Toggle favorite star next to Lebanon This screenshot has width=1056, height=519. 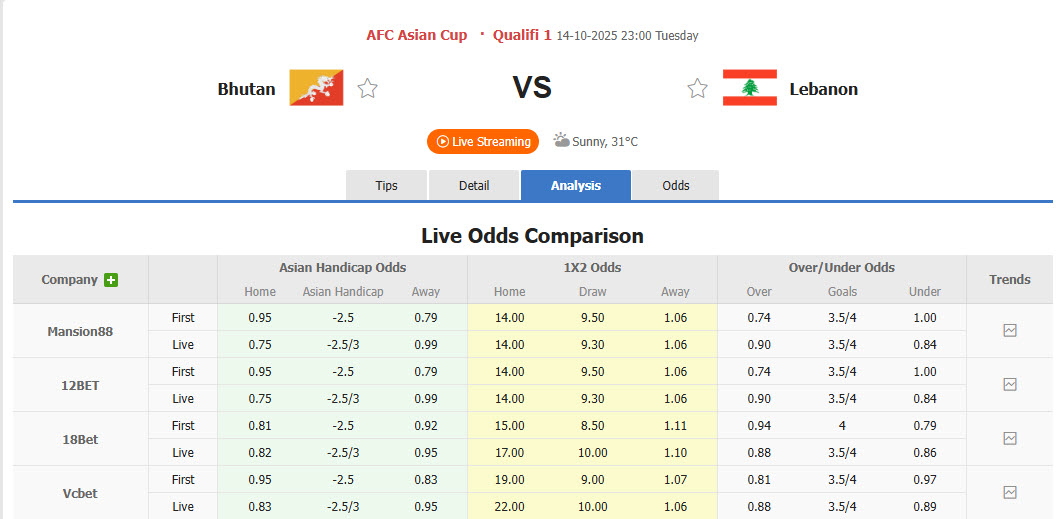tap(697, 89)
